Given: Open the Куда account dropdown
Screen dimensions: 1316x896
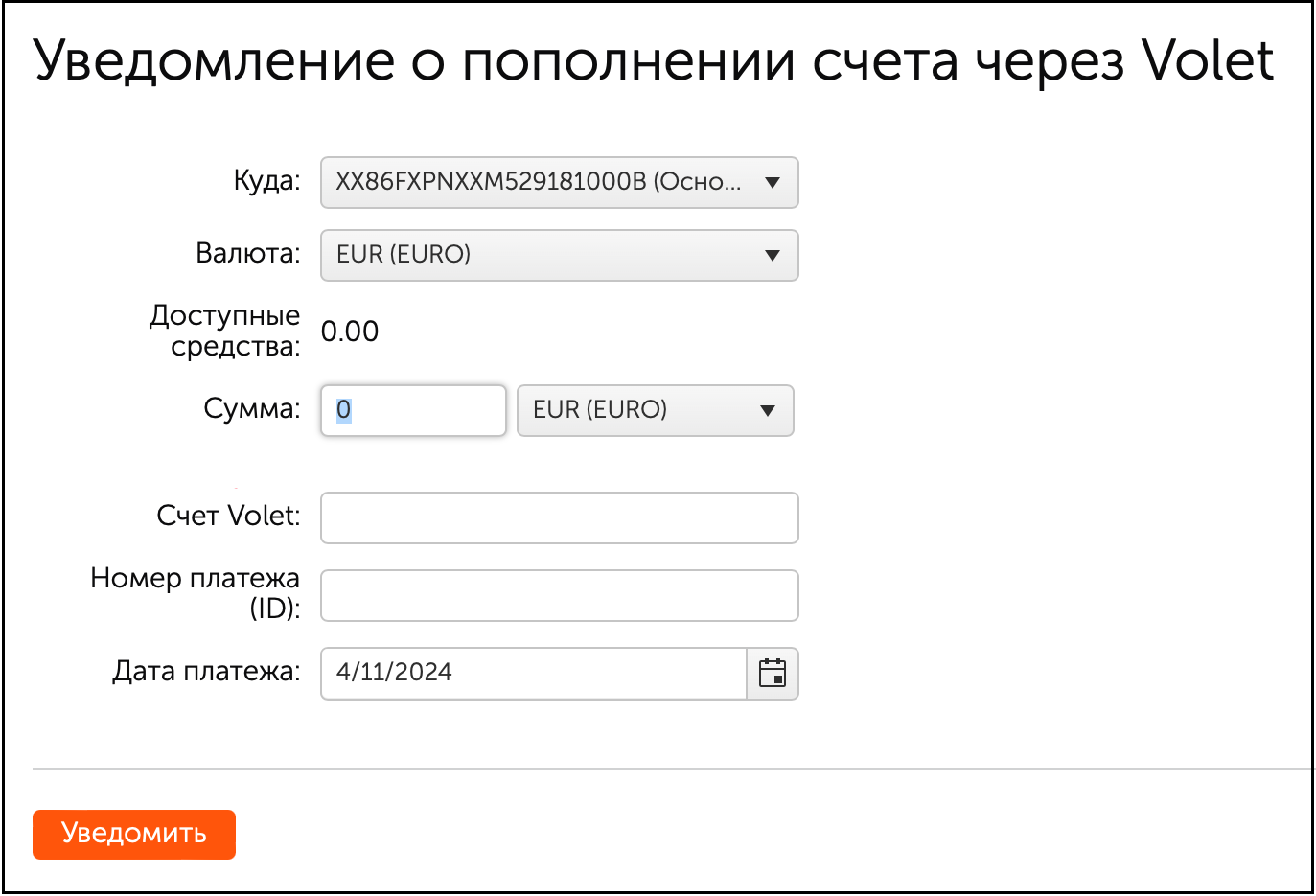Looking at the screenshot, I should [x=560, y=182].
